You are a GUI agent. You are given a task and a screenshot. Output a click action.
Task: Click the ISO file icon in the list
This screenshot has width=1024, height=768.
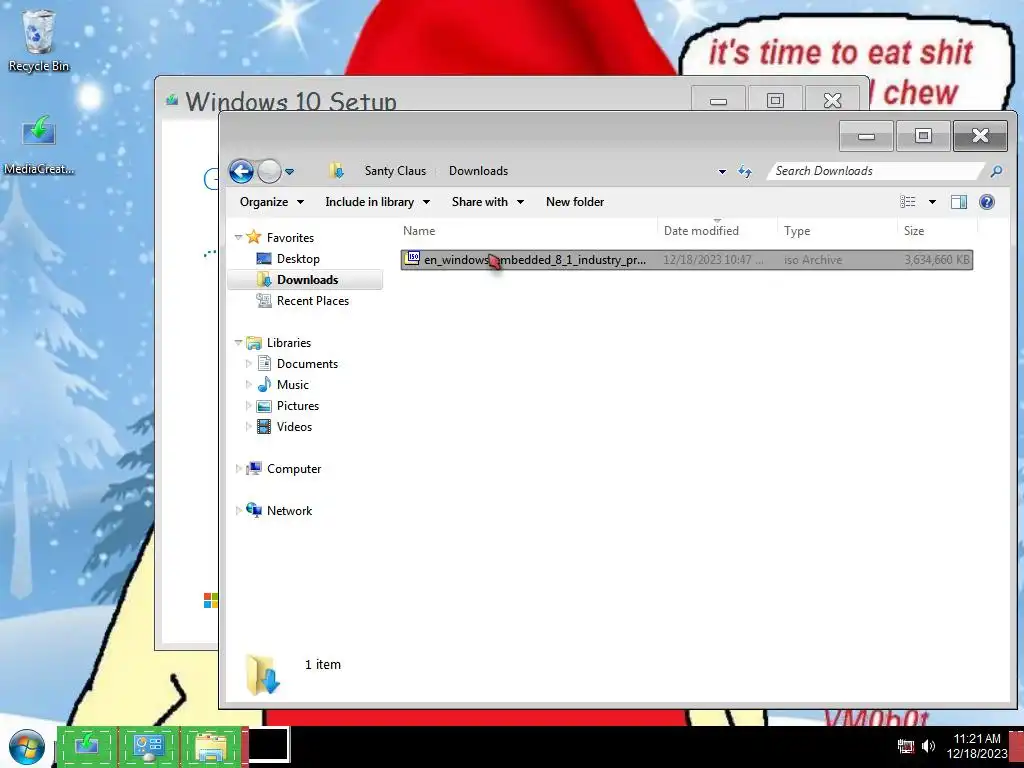pos(412,259)
